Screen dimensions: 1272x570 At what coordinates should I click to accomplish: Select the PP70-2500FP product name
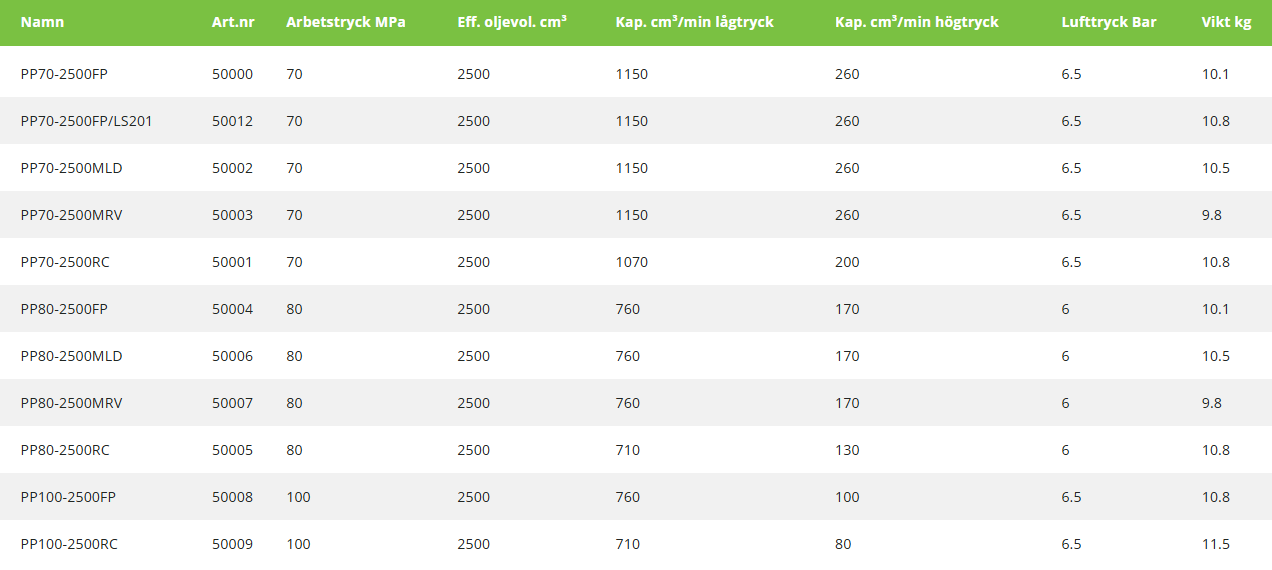pos(62,74)
